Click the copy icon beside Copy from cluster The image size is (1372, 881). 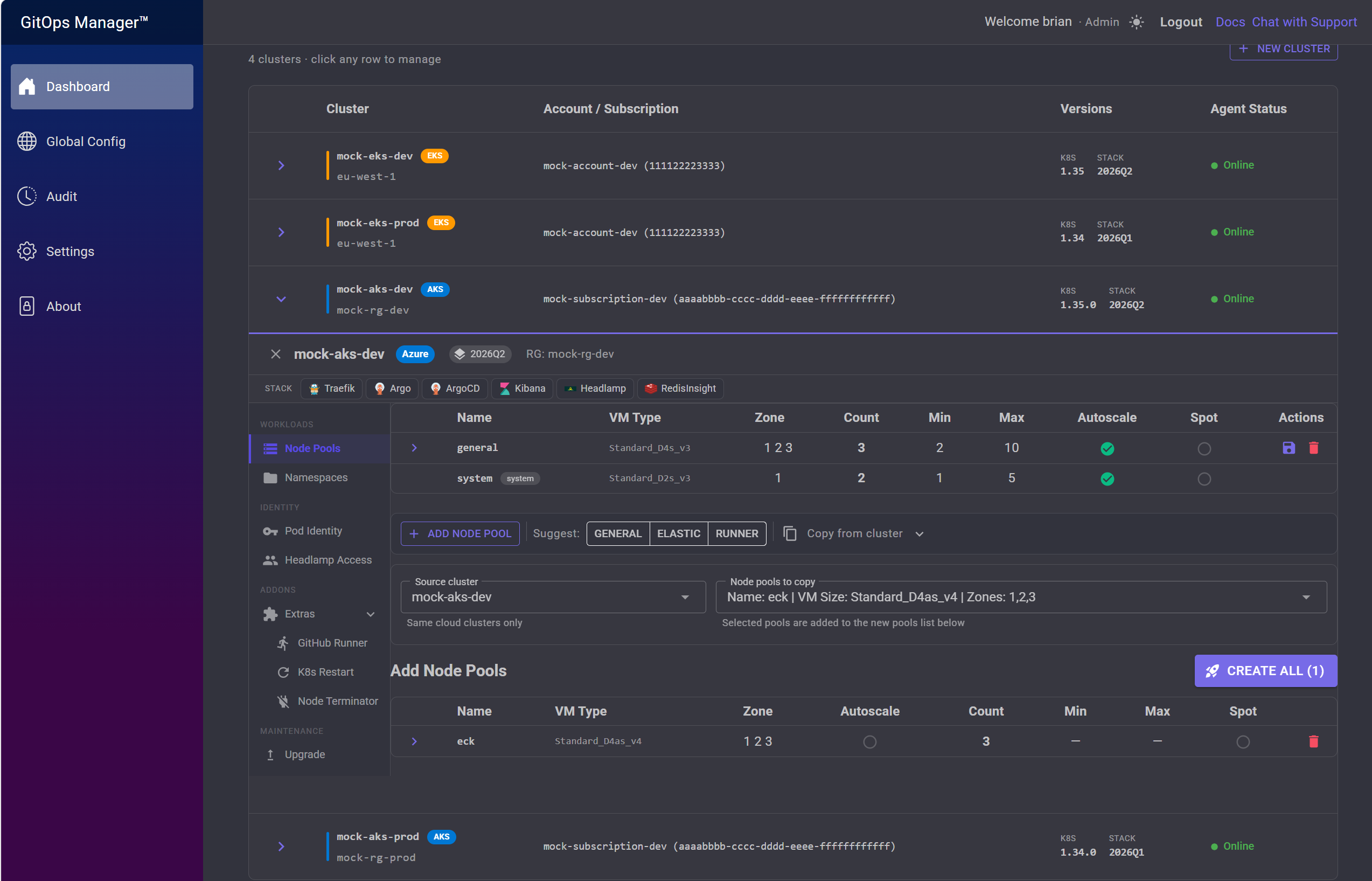[790, 534]
